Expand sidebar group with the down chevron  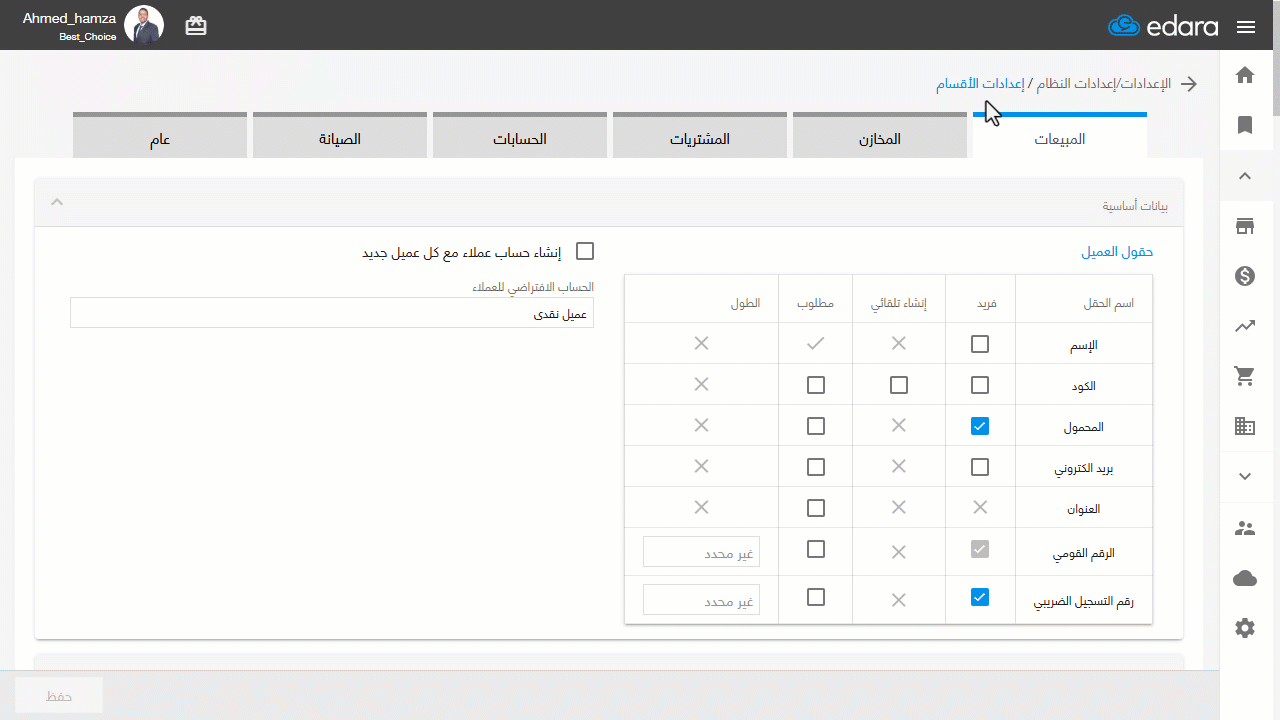(x=1245, y=477)
